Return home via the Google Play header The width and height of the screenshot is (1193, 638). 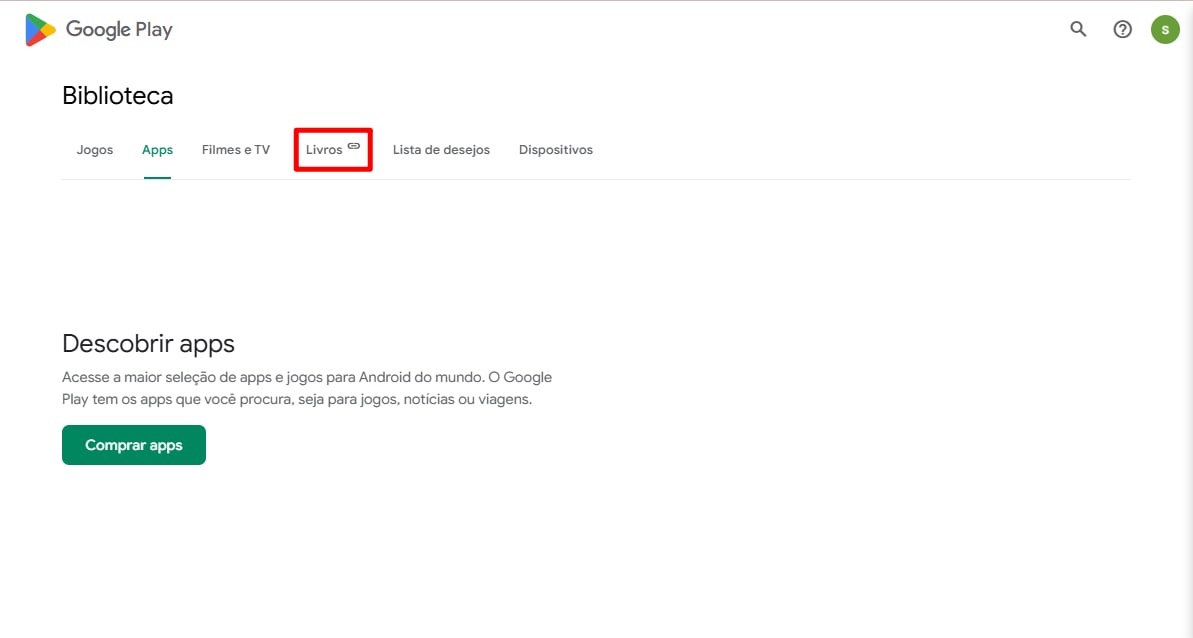point(97,29)
